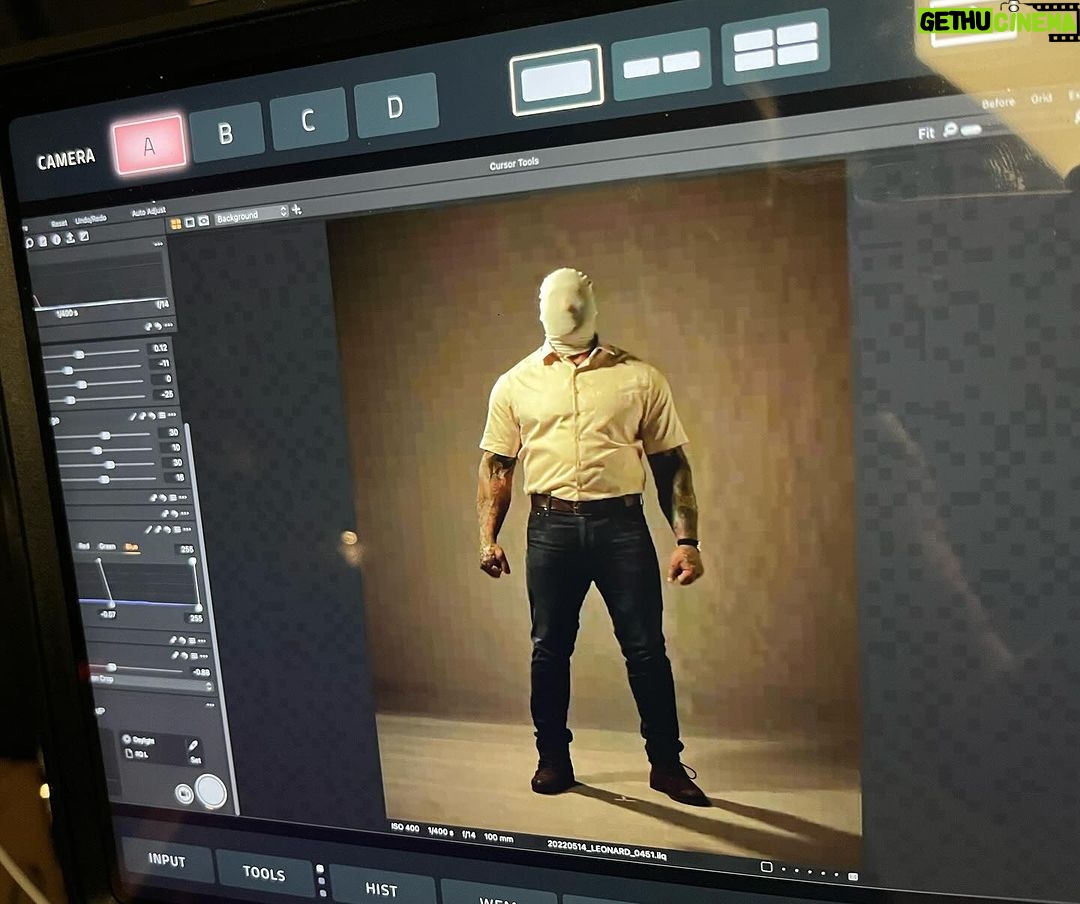The image size is (1080, 904).
Task: Toggle Grid overlay in toolbar
Action: [1041, 99]
